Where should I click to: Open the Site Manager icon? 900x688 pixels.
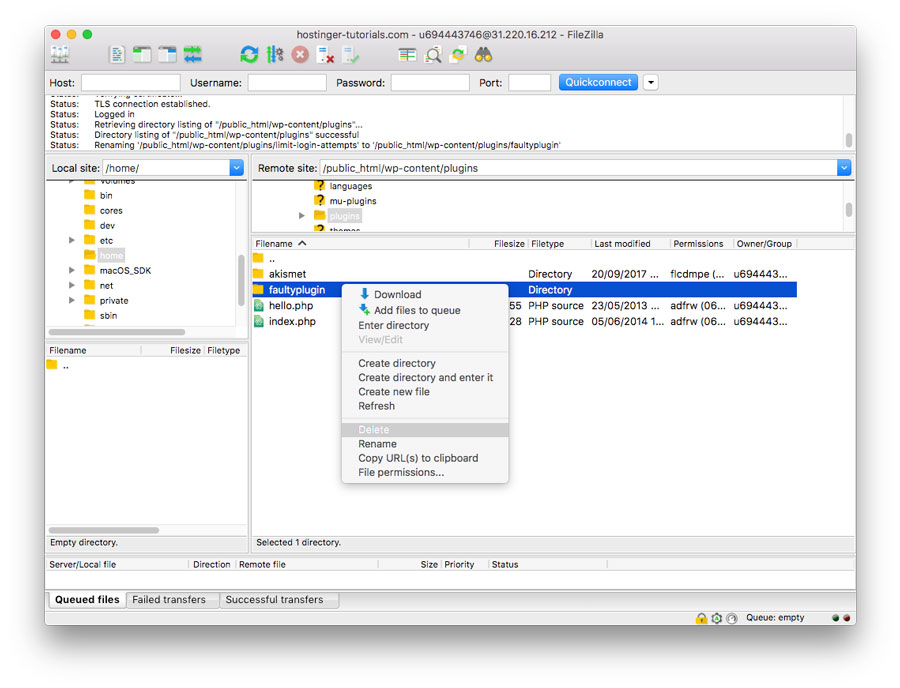pos(60,55)
